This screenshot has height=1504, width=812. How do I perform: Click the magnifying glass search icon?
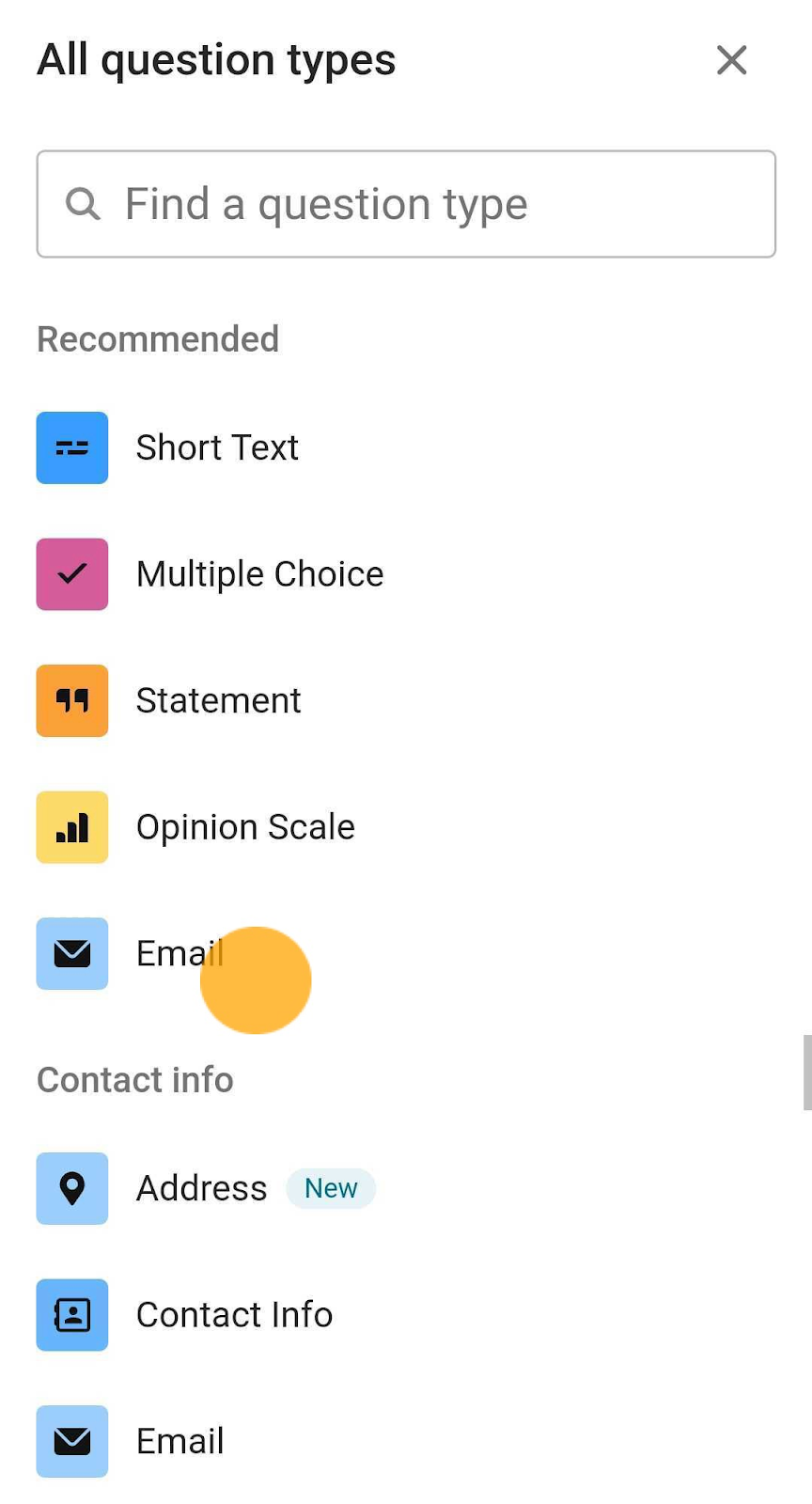pyautogui.click(x=83, y=203)
